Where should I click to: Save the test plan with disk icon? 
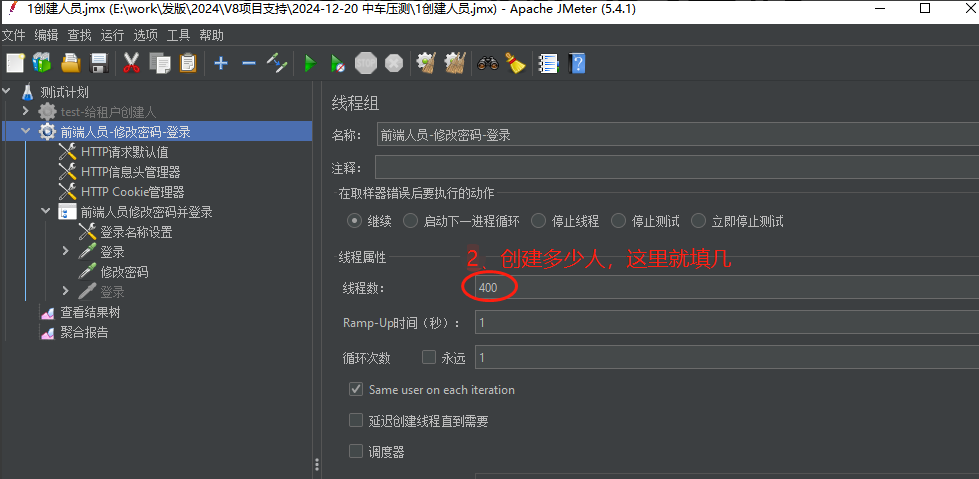pos(99,63)
